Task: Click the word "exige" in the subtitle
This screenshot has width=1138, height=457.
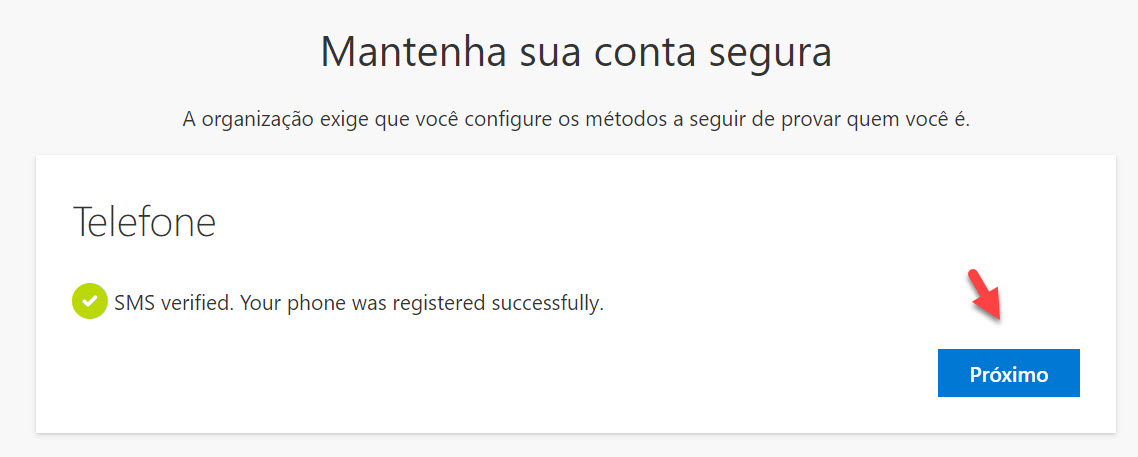Action: coord(342,120)
